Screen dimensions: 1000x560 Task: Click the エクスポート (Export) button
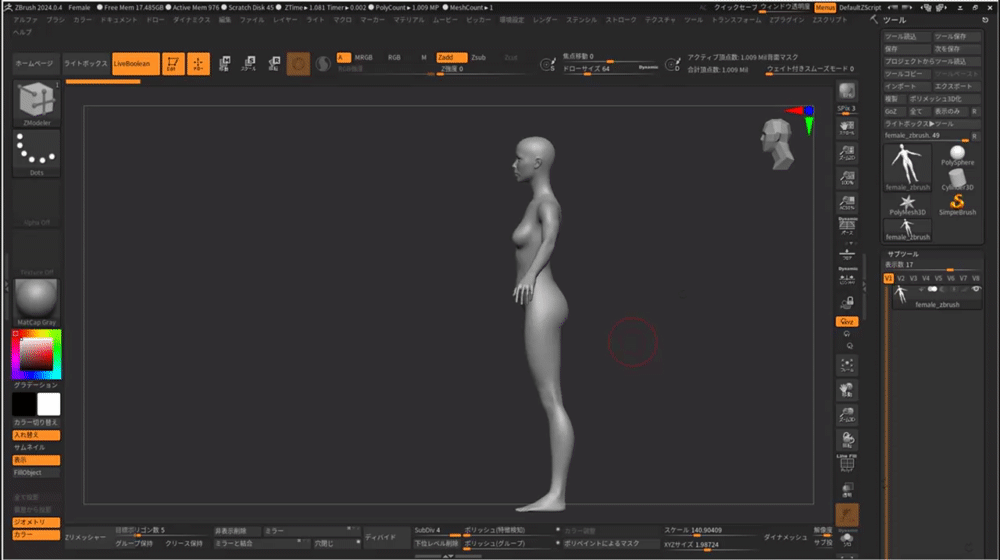point(957,86)
